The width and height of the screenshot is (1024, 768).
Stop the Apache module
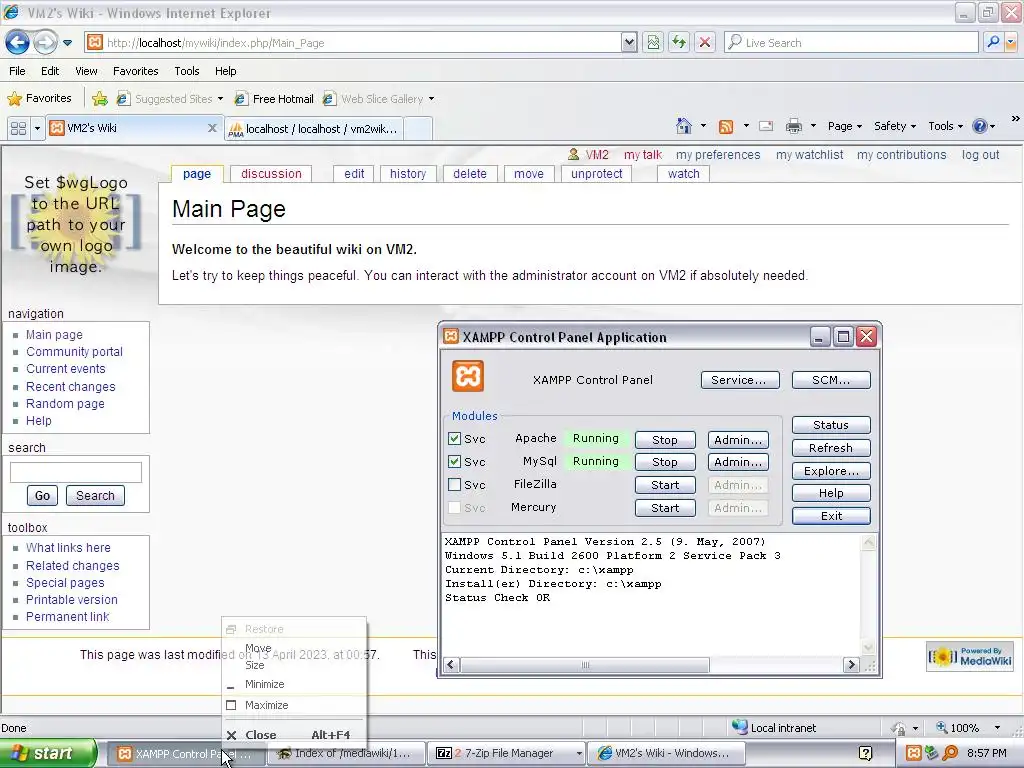(665, 440)
